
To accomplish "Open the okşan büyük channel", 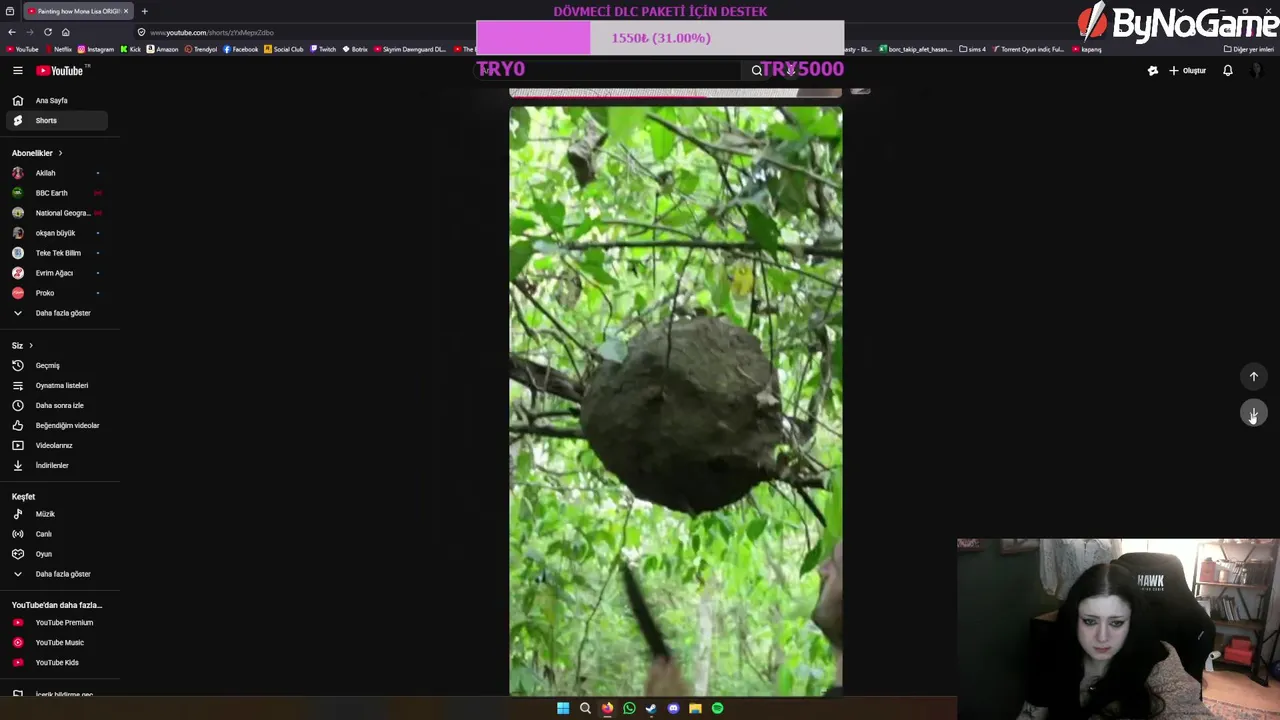I will click(x=56, y=233).
